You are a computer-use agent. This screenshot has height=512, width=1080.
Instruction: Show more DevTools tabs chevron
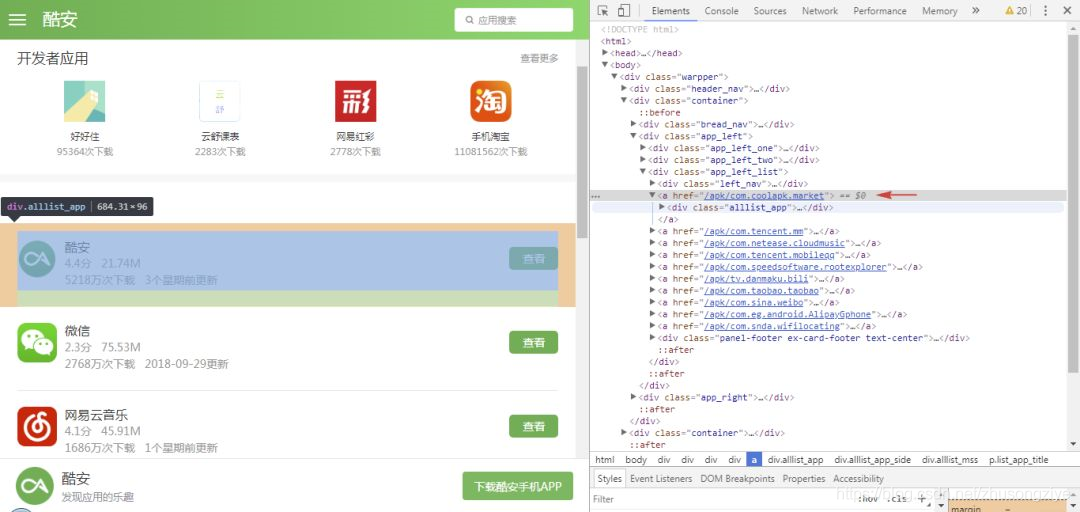pos(975,10)
